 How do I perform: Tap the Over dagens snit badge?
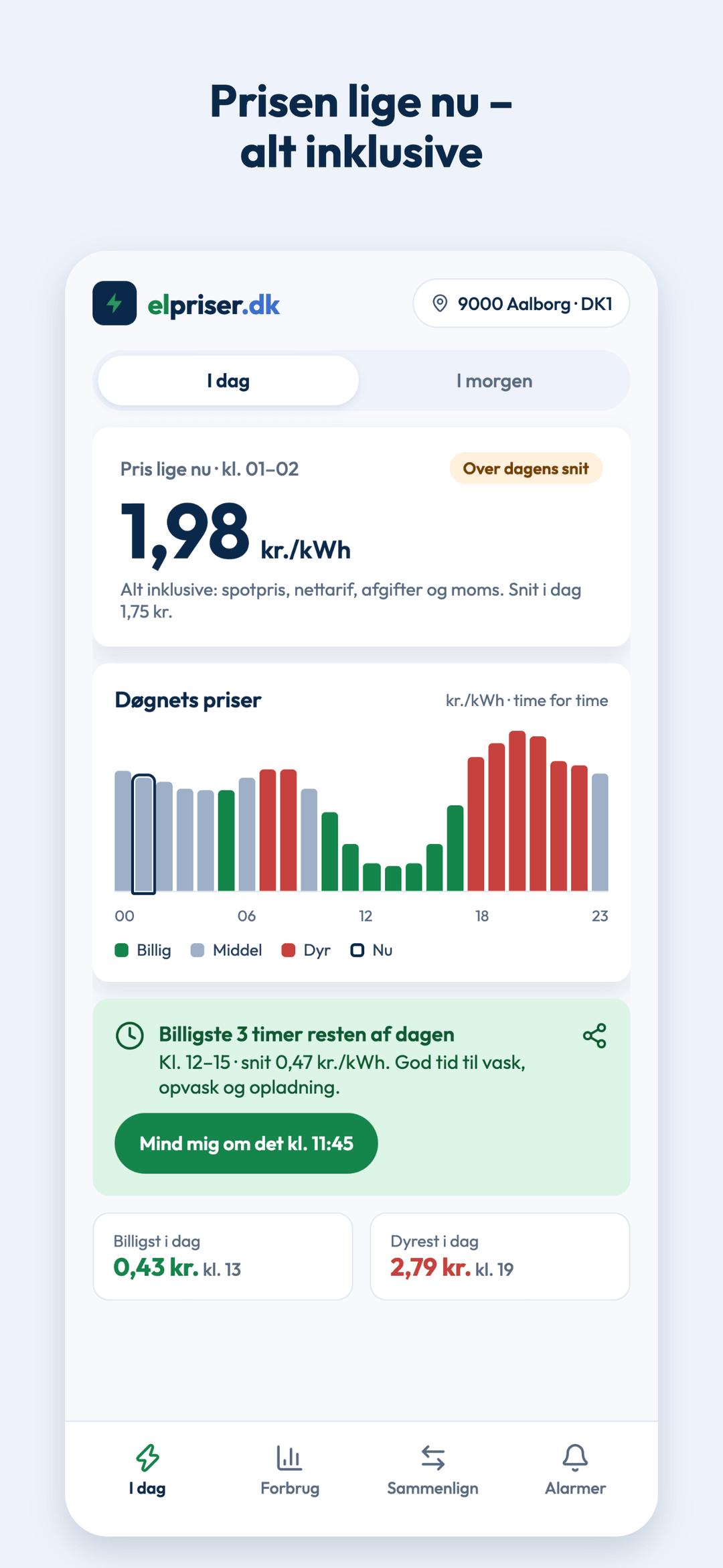click(x=526, y=468)
